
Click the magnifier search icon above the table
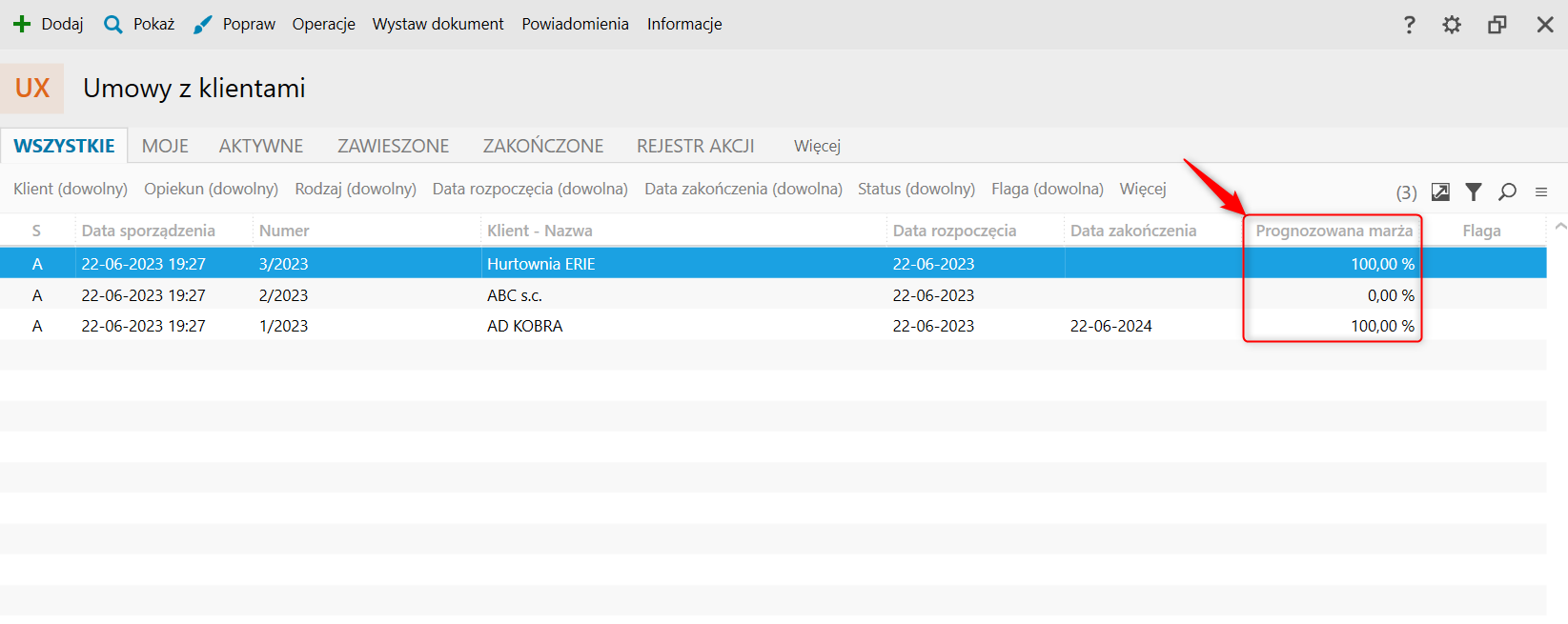pyautogui.click(x=1507, y=192)
